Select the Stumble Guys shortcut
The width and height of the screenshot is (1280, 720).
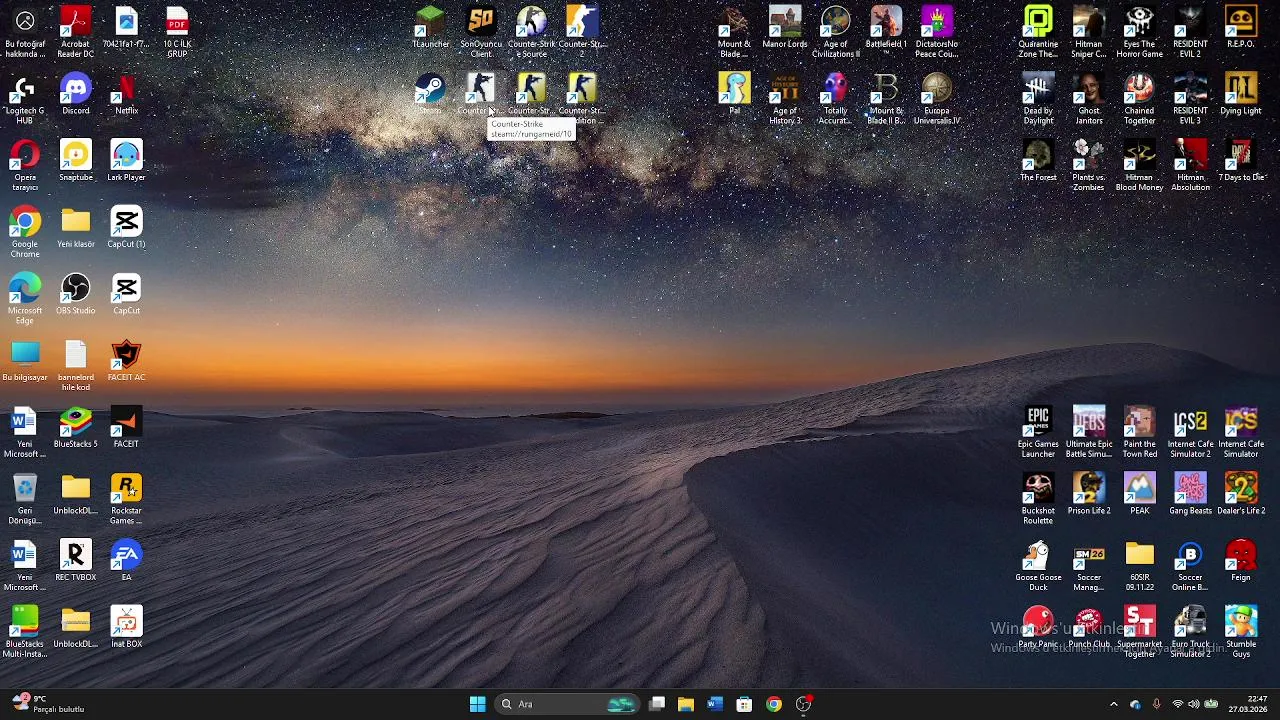1241,633
